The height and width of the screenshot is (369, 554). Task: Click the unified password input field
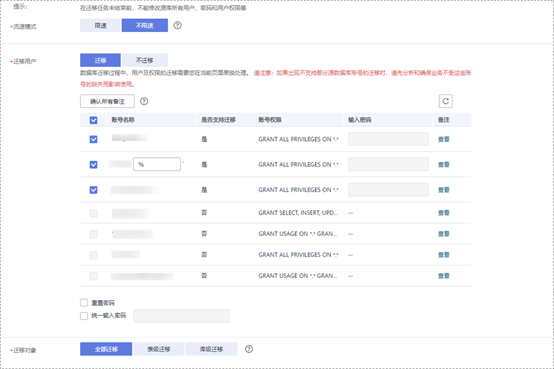(181, 316)
